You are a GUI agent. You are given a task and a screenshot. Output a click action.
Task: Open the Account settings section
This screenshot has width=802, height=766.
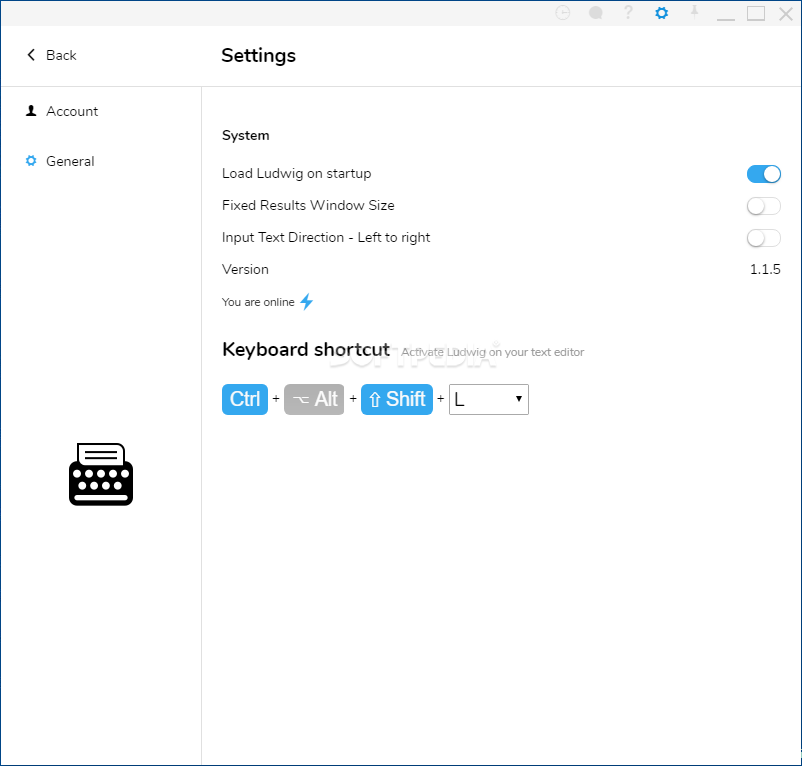click(x=62, y=111)
